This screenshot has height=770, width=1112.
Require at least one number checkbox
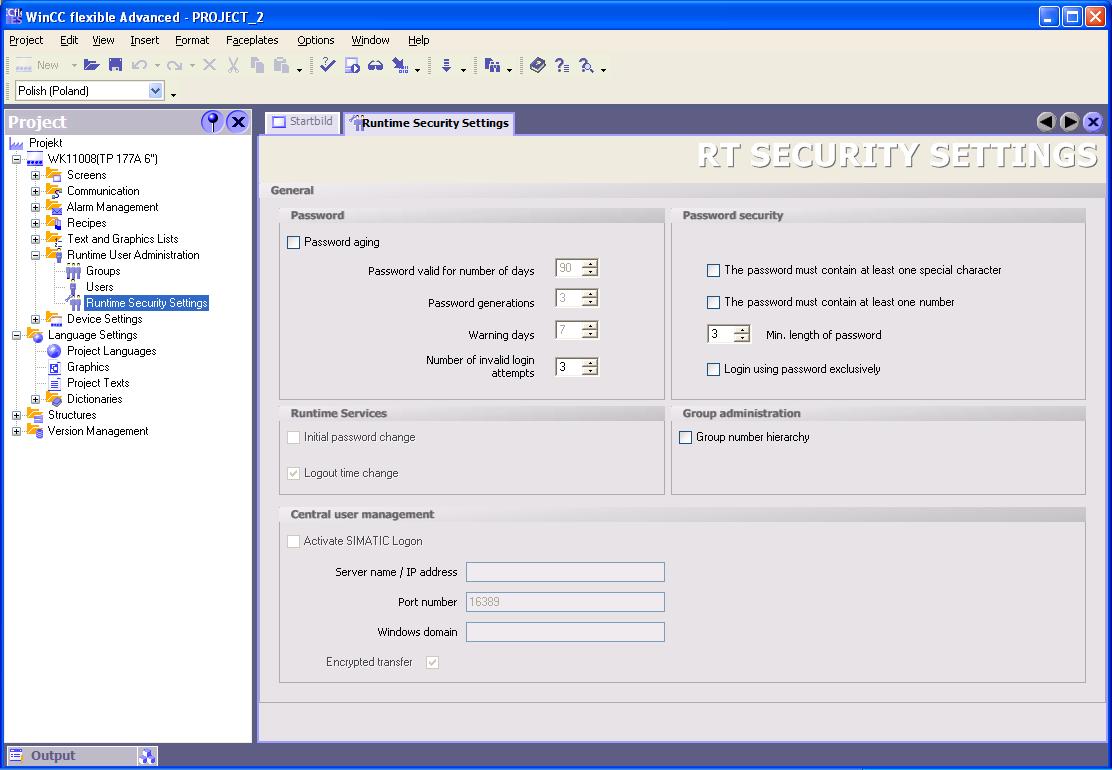tap(713, 303)
